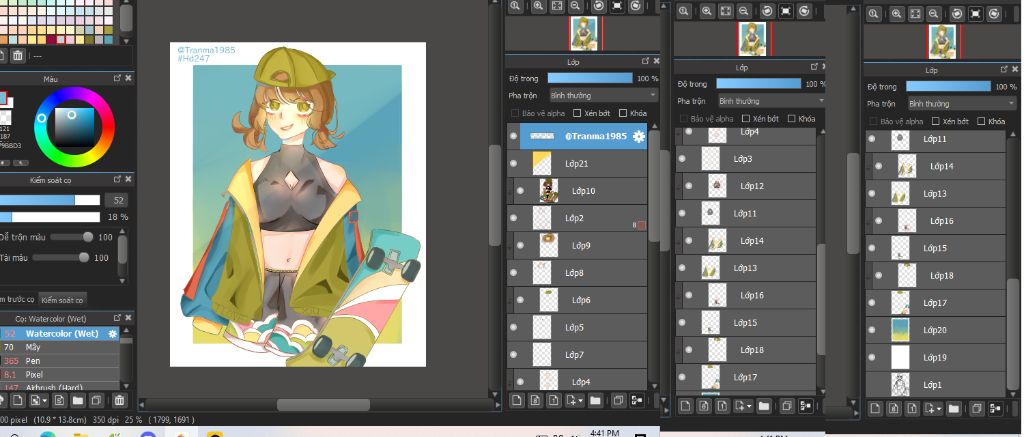Delete brush trash icon in brush panel
Viewport: 1024px width, 437px height.
point(119,400)
